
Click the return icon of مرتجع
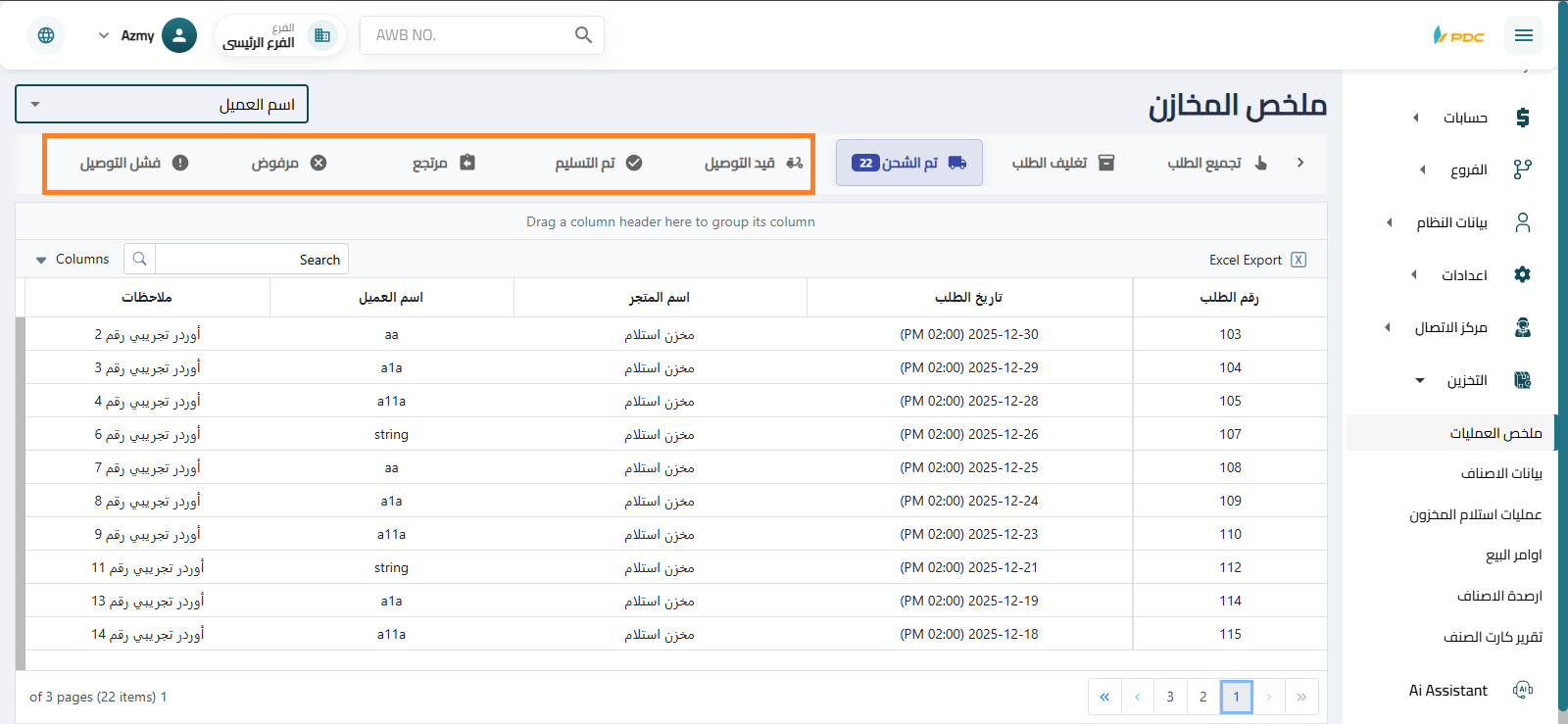pyautogui.click(x=467, y=163)
